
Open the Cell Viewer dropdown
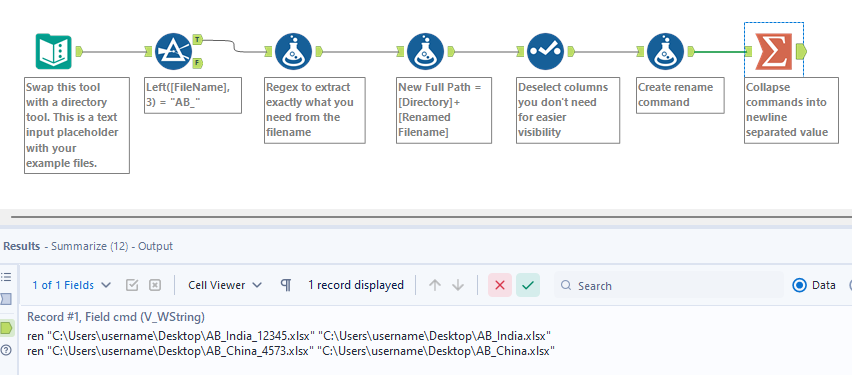tap(225, 285)
